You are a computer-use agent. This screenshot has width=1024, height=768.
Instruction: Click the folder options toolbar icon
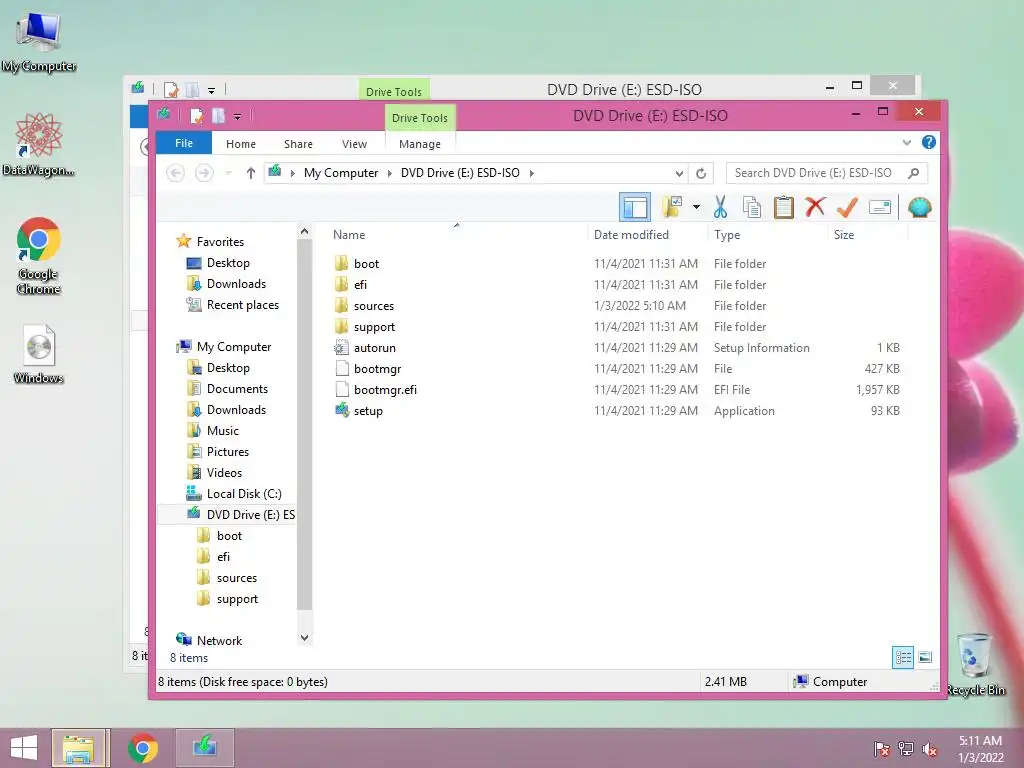pos(672,207)
